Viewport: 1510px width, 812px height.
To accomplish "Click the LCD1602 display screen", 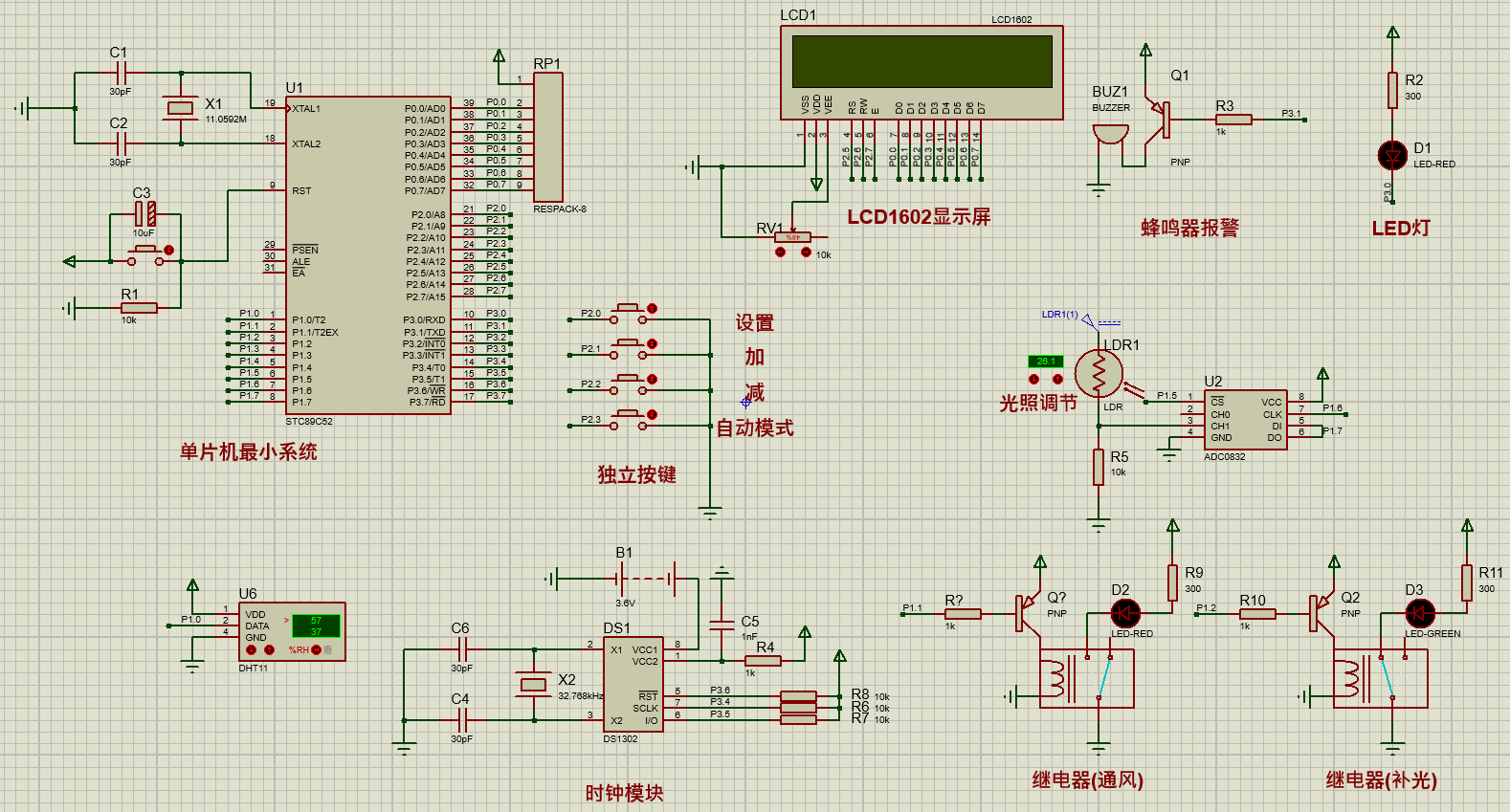I will pos(922,61).
